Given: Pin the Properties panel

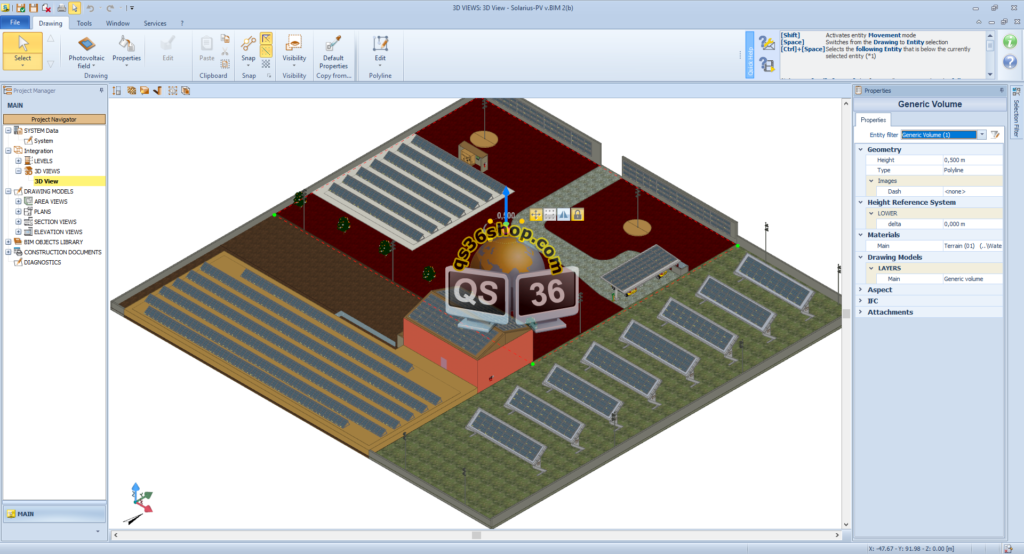Looking at the screenshot, I should tap(1000, 90).
